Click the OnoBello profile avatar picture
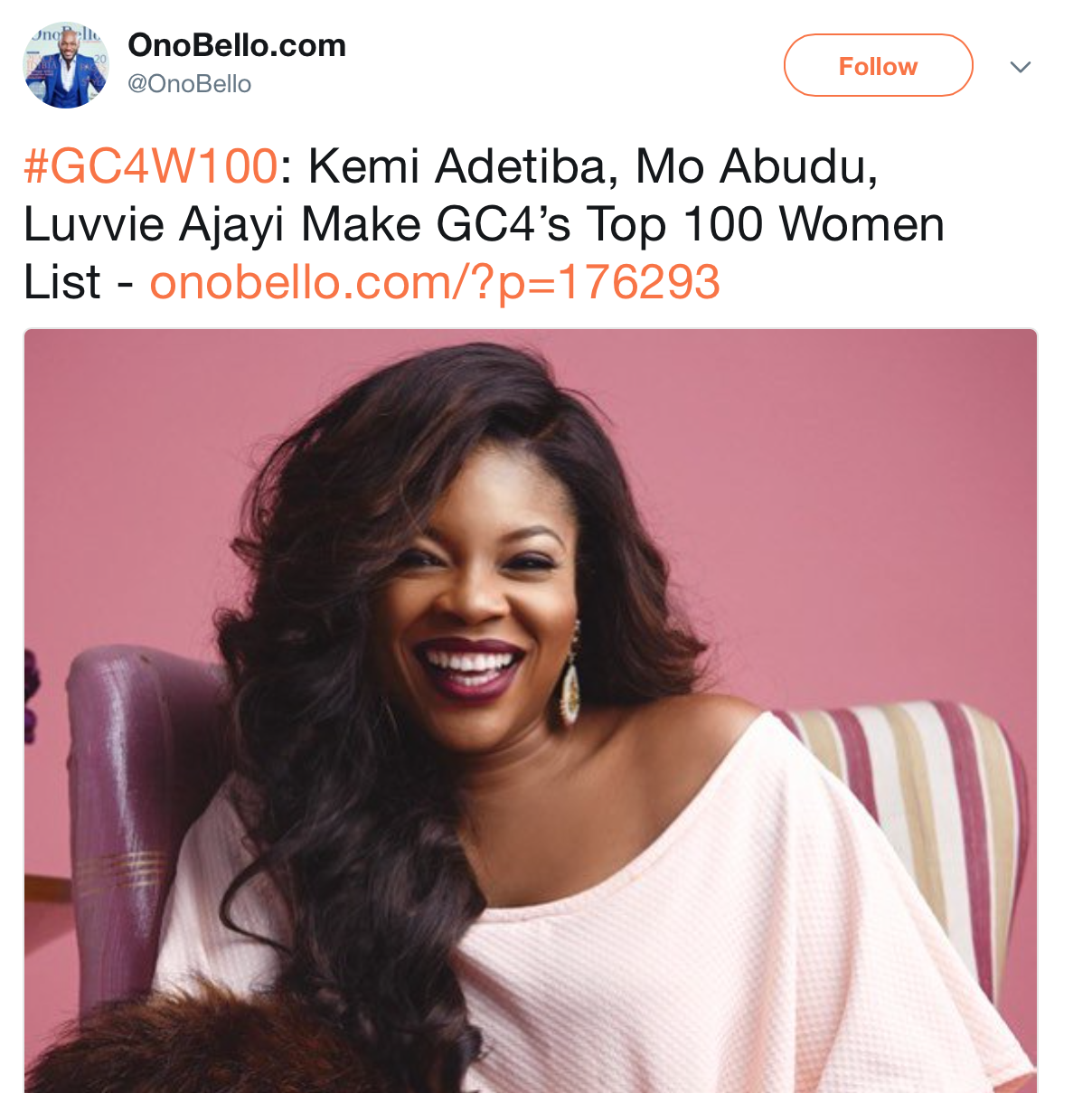The height and width of the screenshot is (1093, 1092). coord(65,65)
